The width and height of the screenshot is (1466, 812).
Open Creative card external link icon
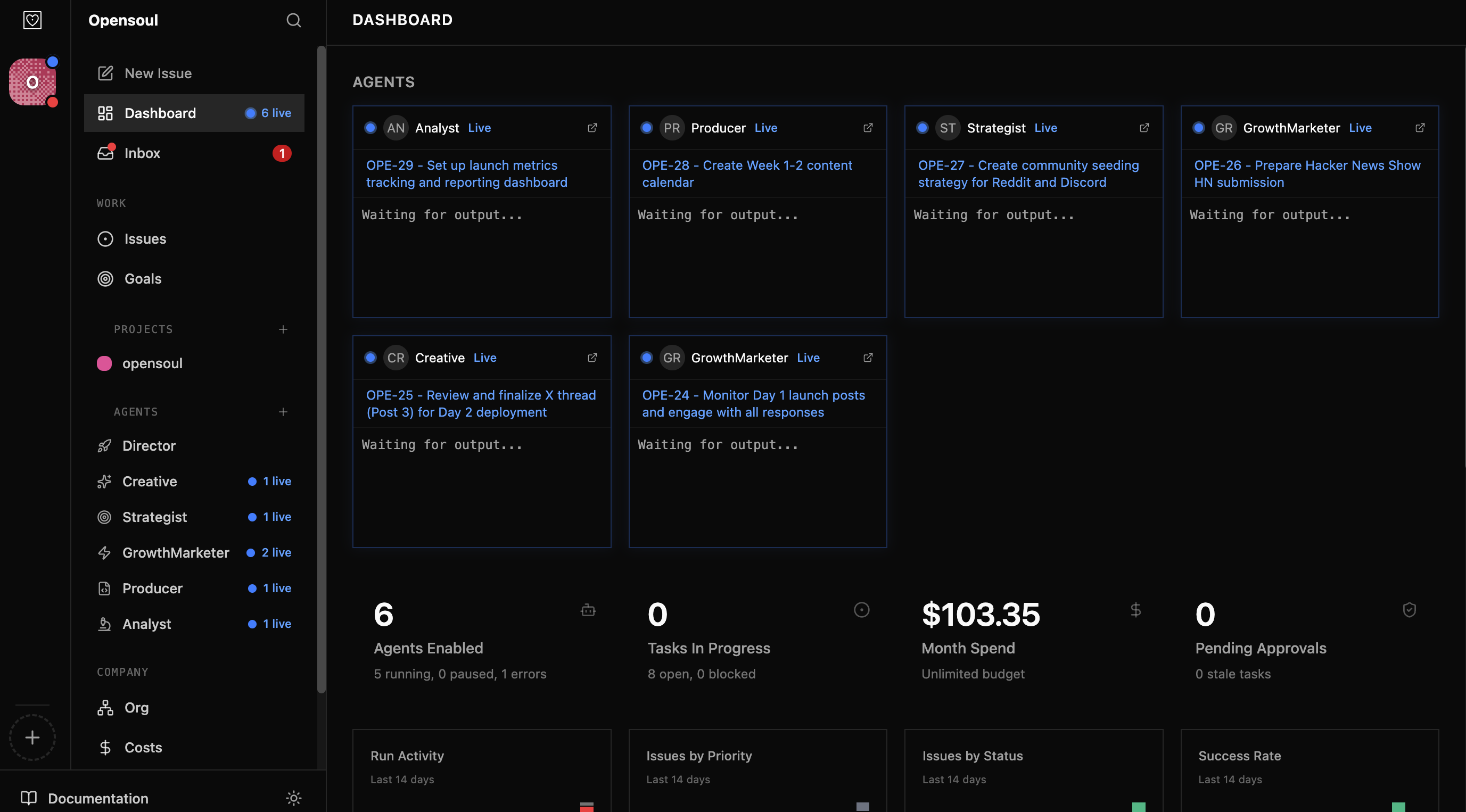pyautogui.click(x=592, y=358)
